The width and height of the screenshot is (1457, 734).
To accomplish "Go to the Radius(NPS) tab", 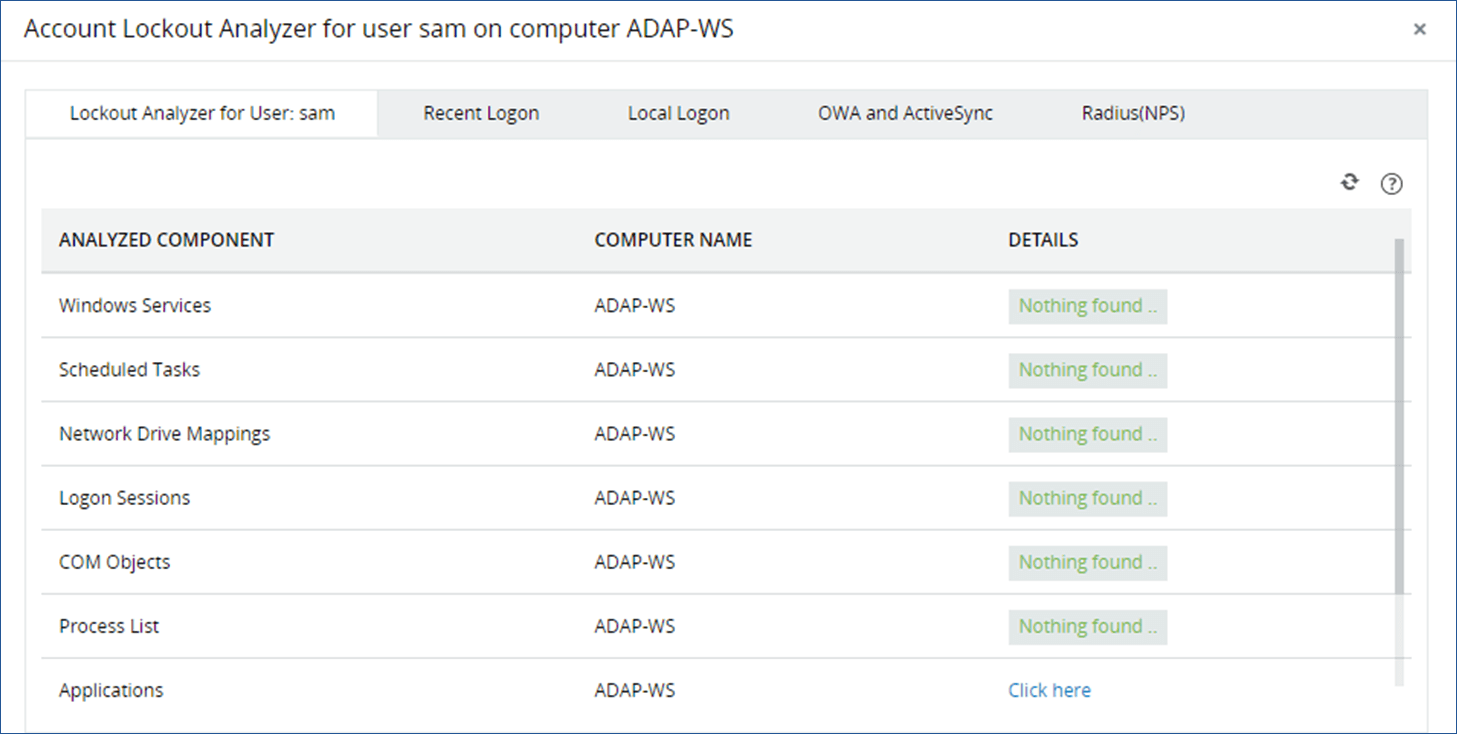I will tap(1133, 113).
